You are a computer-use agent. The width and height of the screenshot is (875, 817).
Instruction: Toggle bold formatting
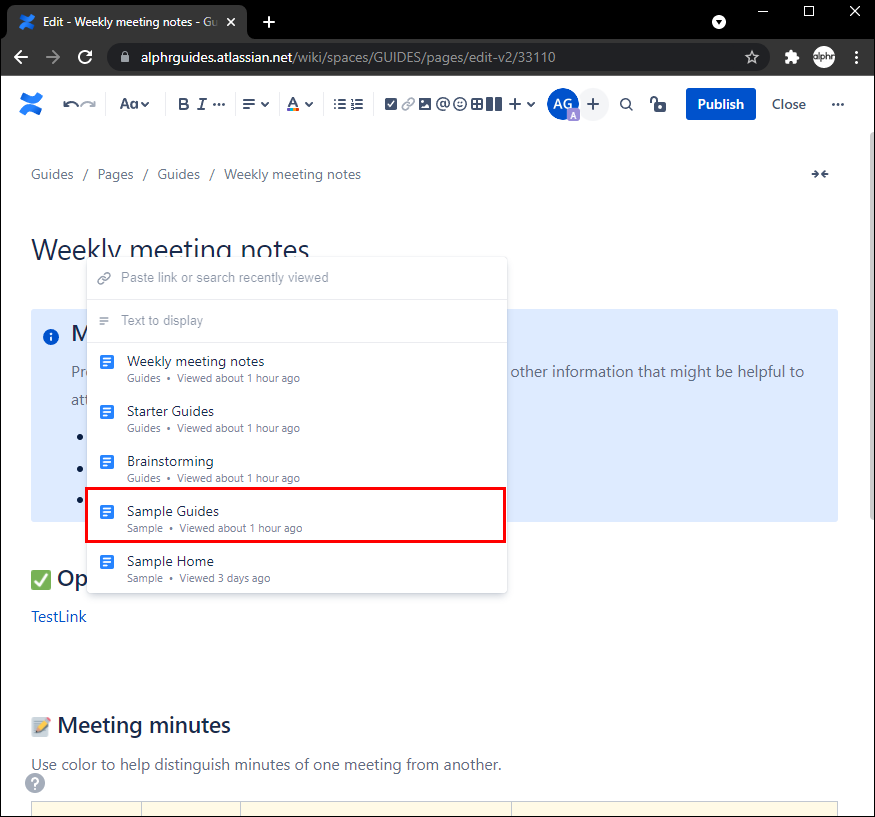click(x=183, y=104)
